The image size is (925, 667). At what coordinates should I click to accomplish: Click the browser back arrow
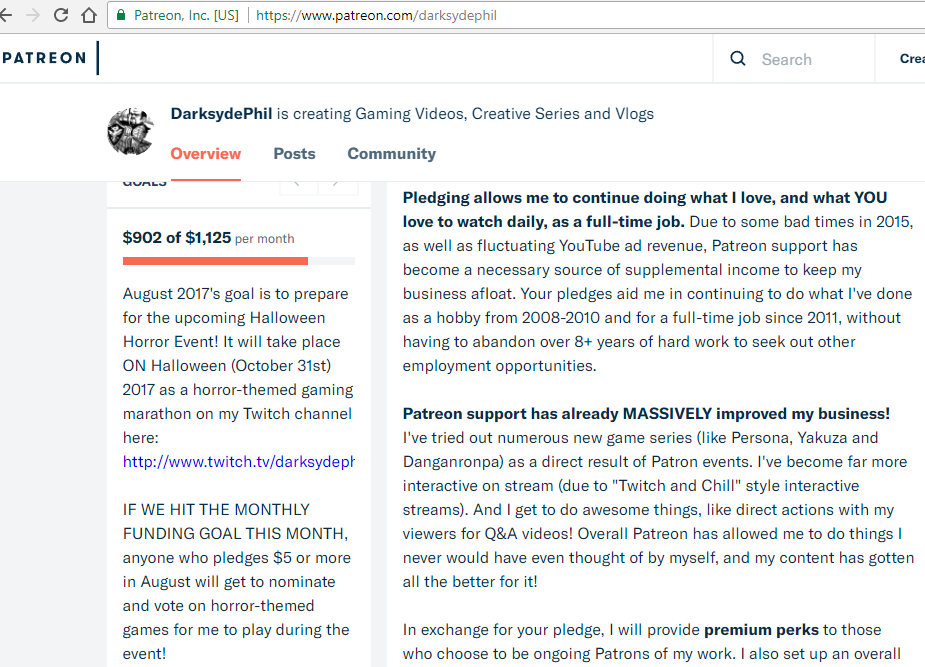pos(5,15)
